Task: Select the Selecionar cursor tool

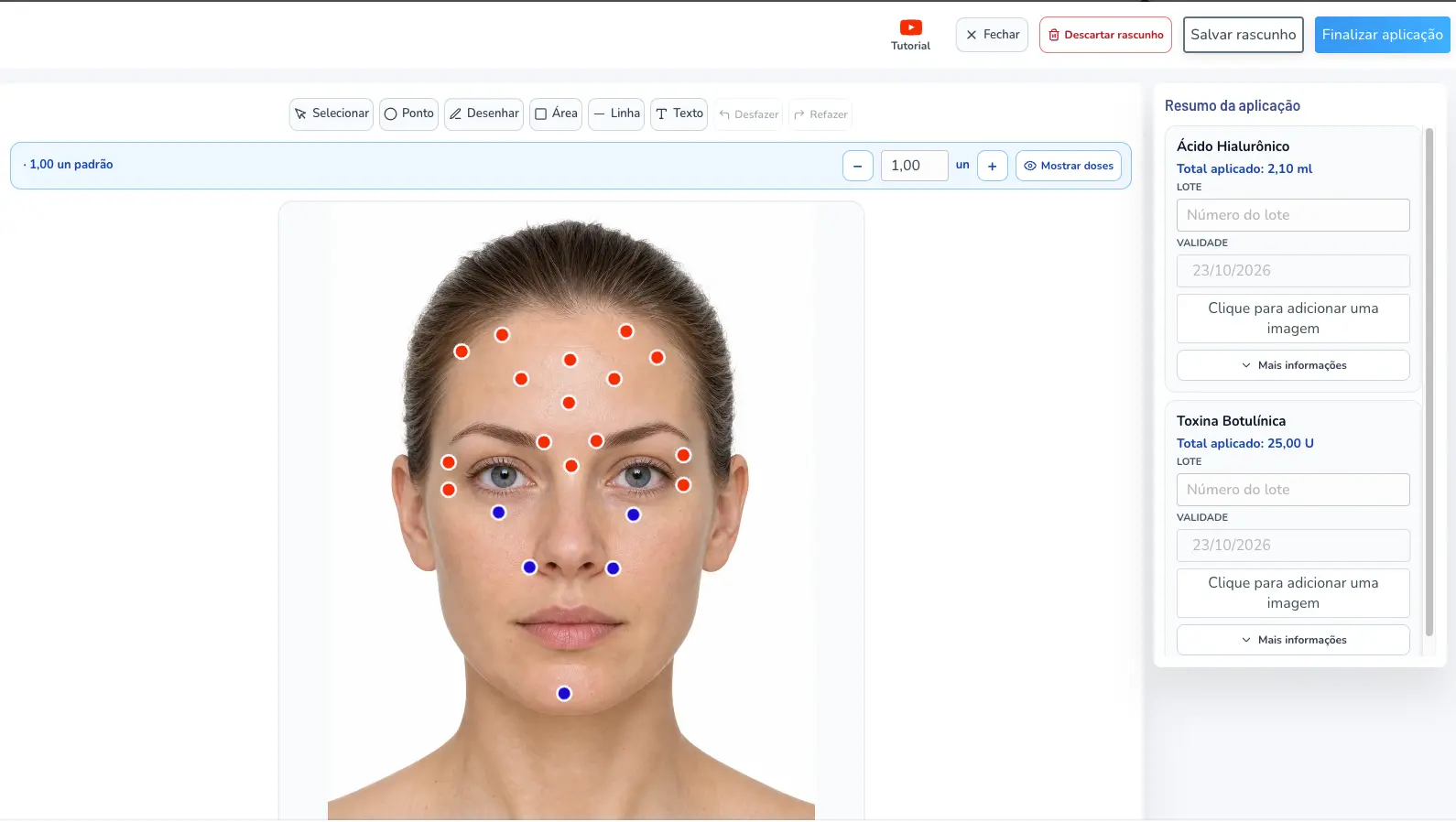Action: click(x=331, y=114)
